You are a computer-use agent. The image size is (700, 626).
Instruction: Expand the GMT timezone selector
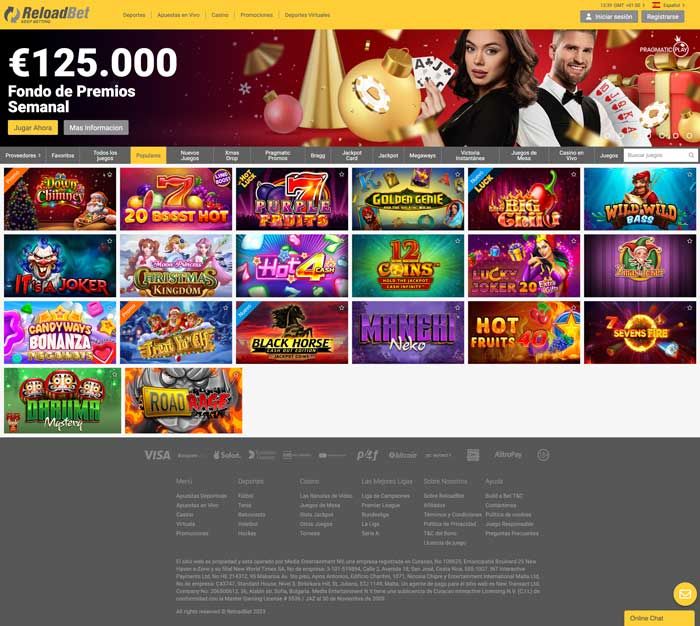coord(623,5)
